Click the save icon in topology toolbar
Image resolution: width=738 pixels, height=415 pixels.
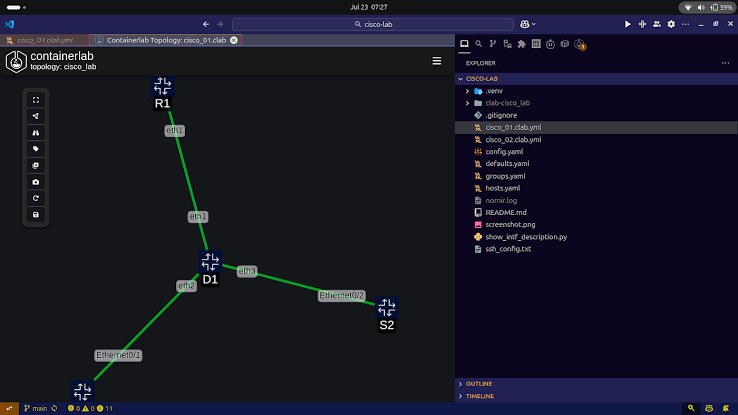point(36,215)
